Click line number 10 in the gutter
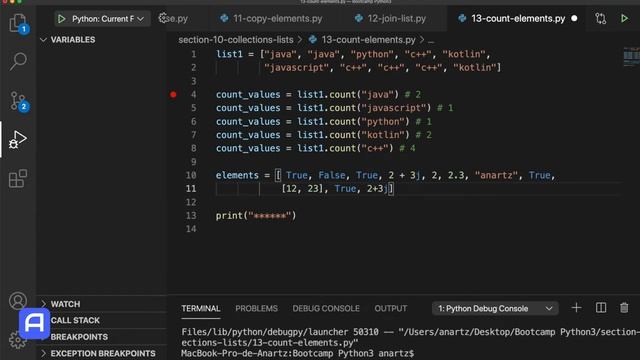The image size is (640, 360). coord(191,175)
